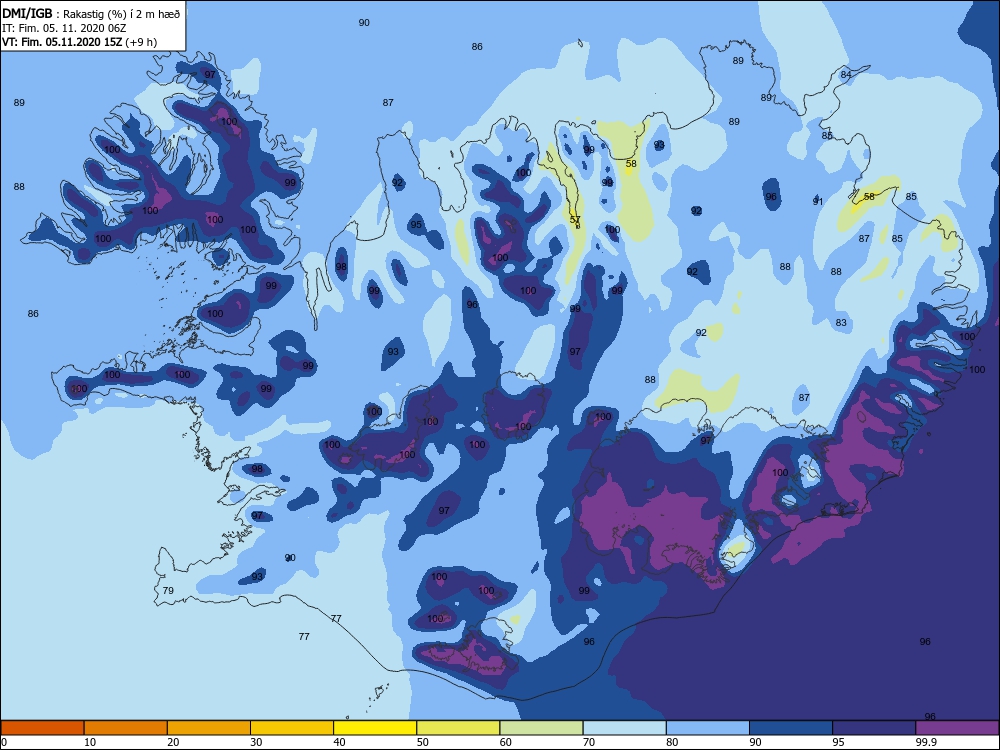The height and width of the screenshot is (750, 1000).
Task: Click the legend tick label 80
Action: pyautogui.click(x=672, y=742)
